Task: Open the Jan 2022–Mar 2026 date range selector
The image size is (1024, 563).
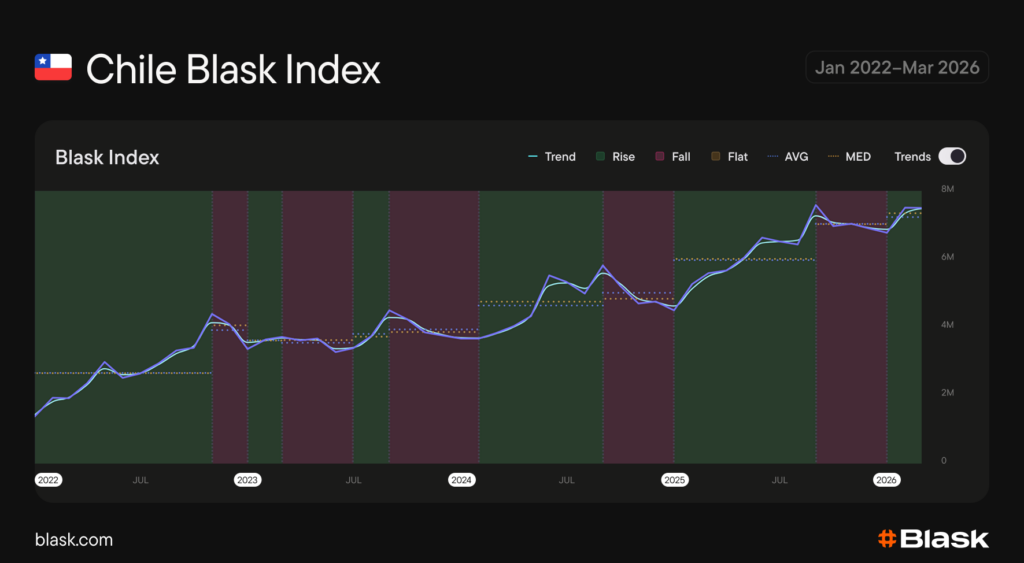Action: pyautogui.click(x=897, y=68)
